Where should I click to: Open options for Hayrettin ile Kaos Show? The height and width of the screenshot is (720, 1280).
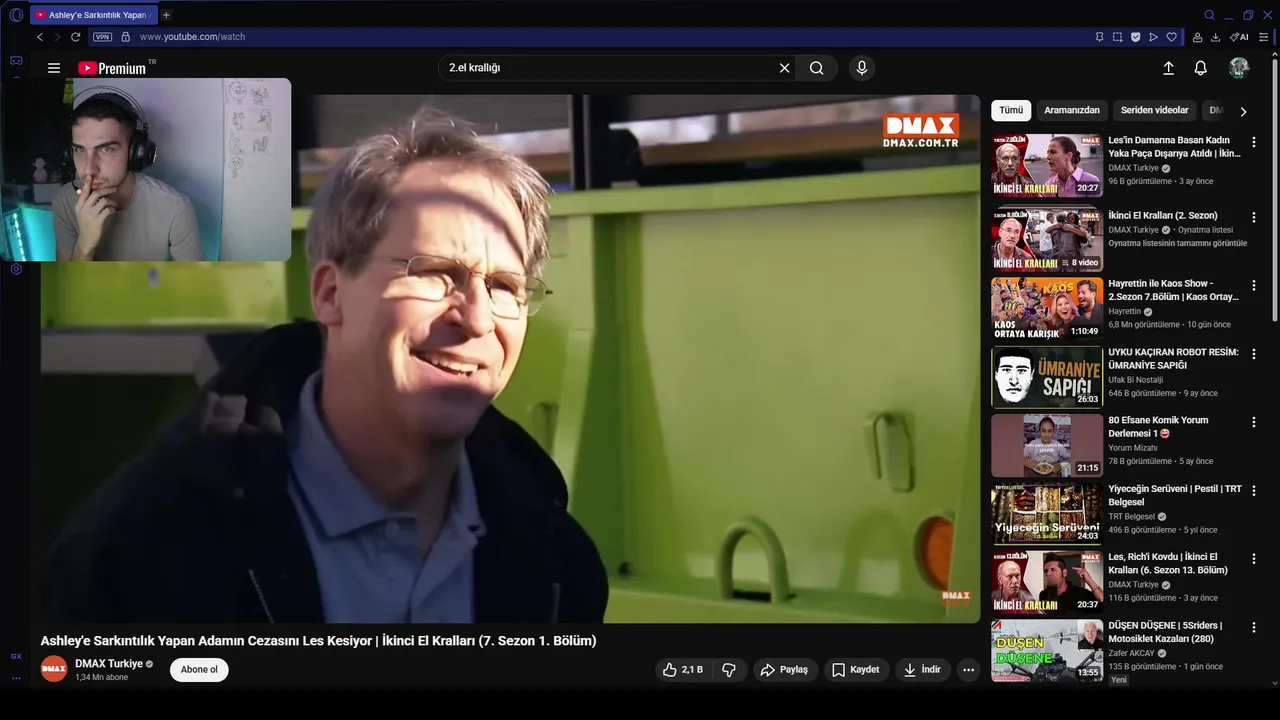pyautogui.click(x=1254, y=285)
